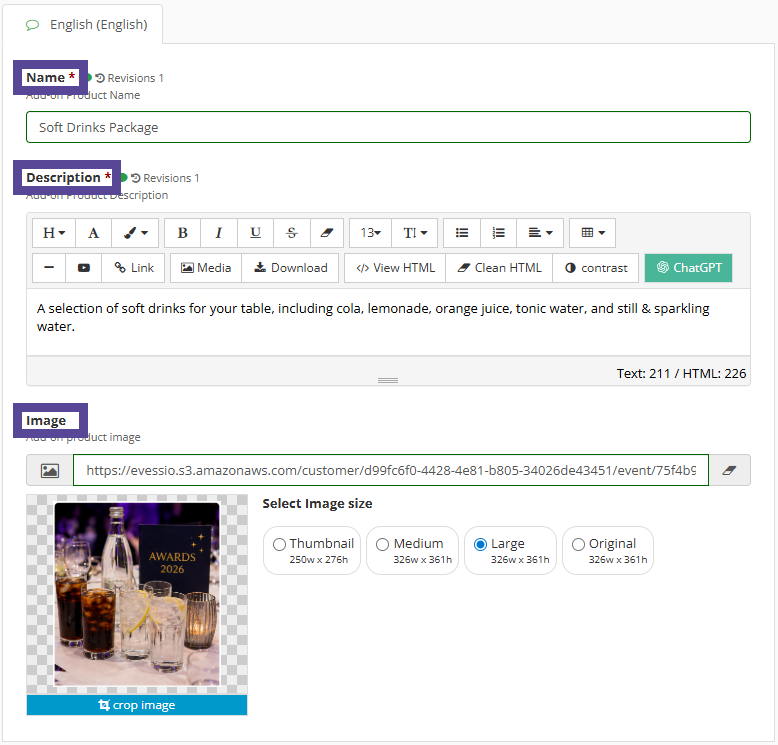Insert an unordered bullet list

(462, 233)
